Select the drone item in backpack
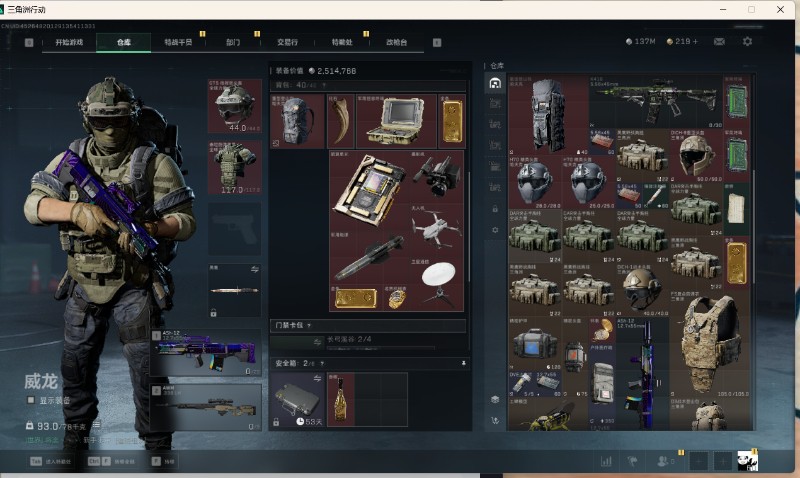Viewport: 800px width, 478px height. (437, 231)
